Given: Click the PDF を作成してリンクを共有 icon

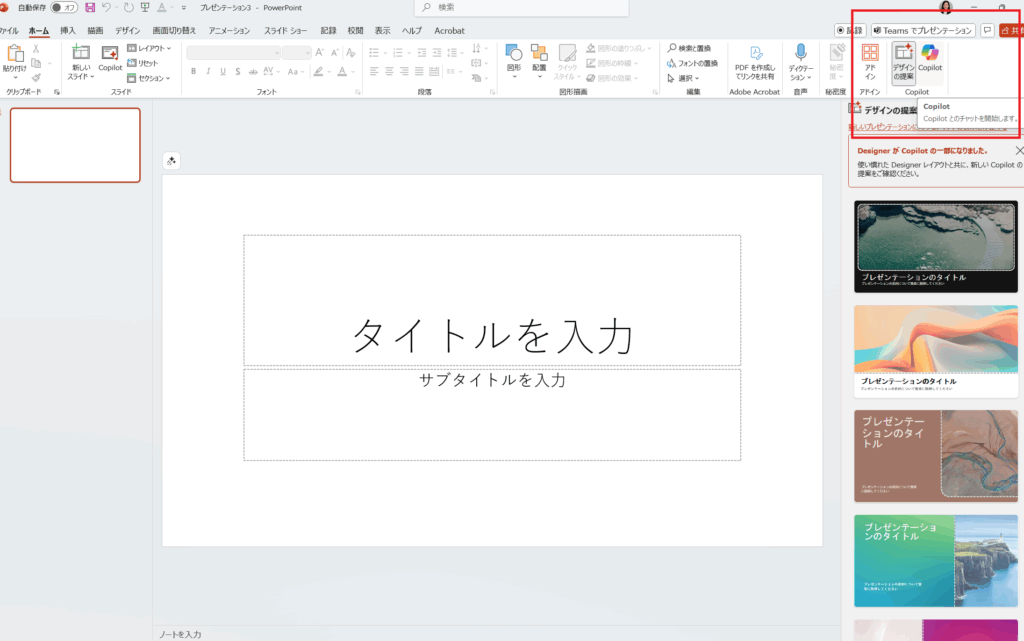Looking at the screenshot, I should coord(755,53).
